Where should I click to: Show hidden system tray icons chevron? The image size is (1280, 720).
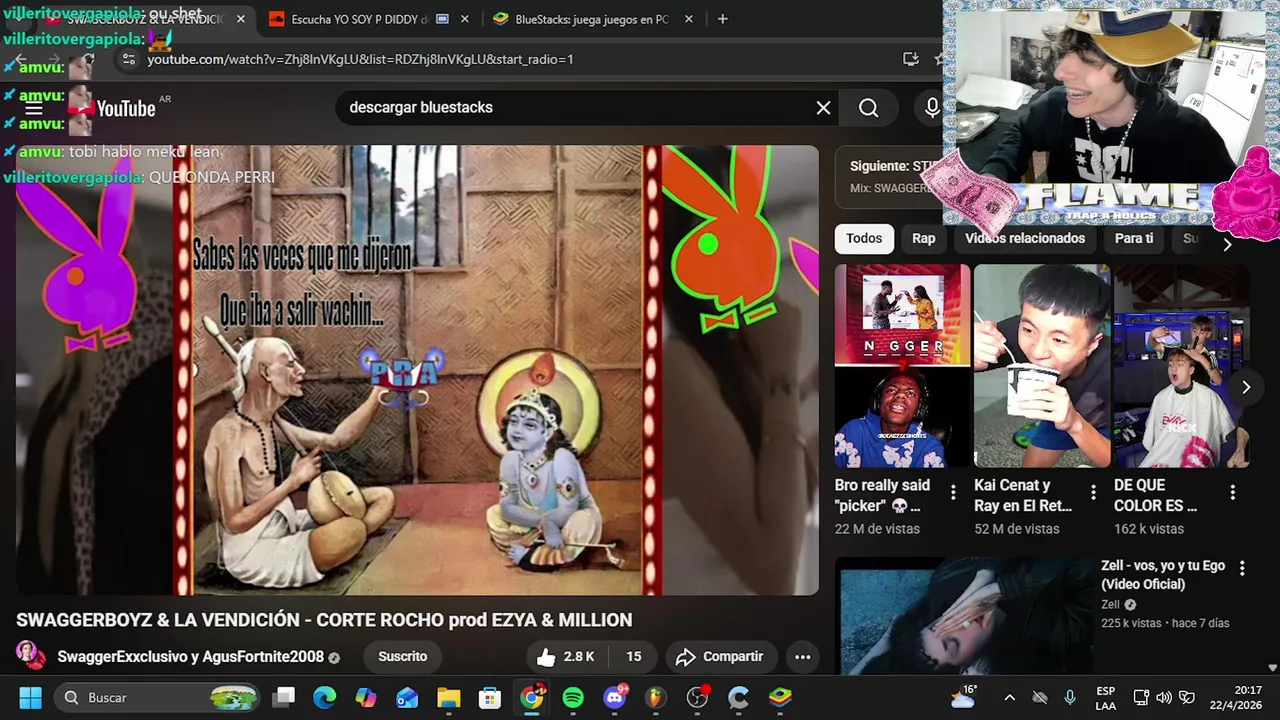click(1009, 697)
